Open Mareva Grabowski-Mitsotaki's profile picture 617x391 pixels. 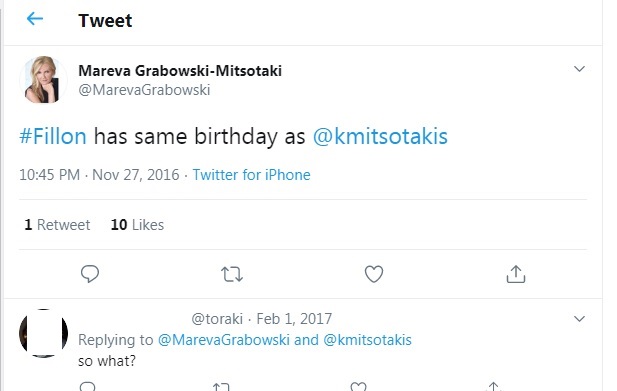[x=43, y=80]
